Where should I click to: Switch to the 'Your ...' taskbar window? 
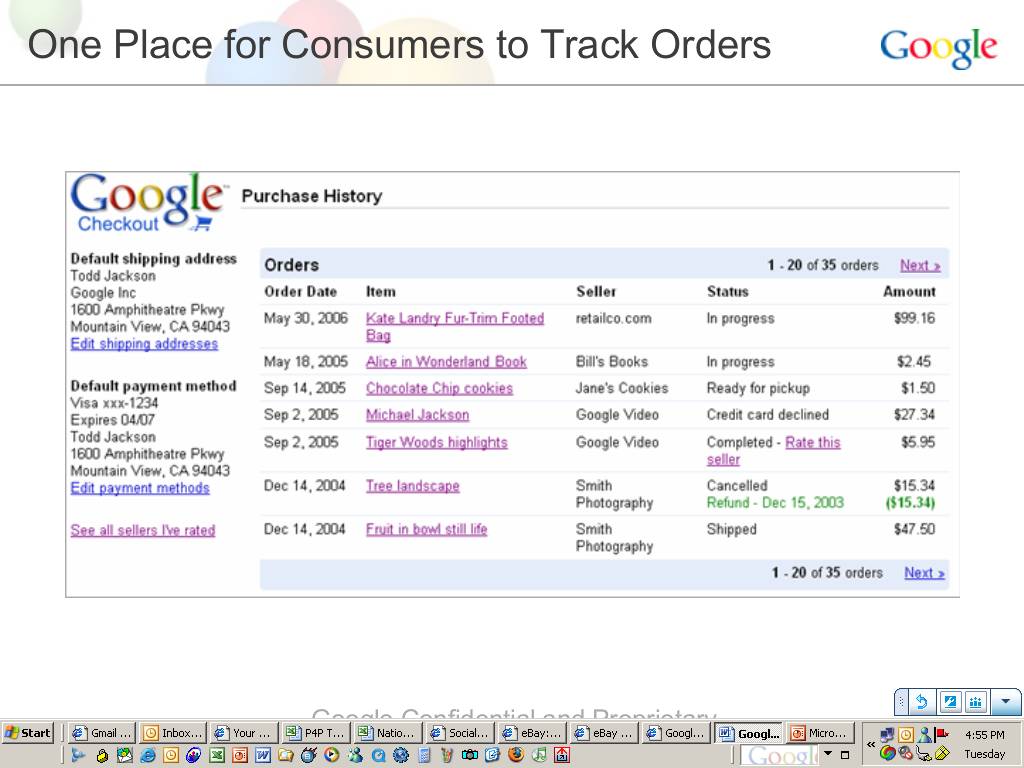245,733
